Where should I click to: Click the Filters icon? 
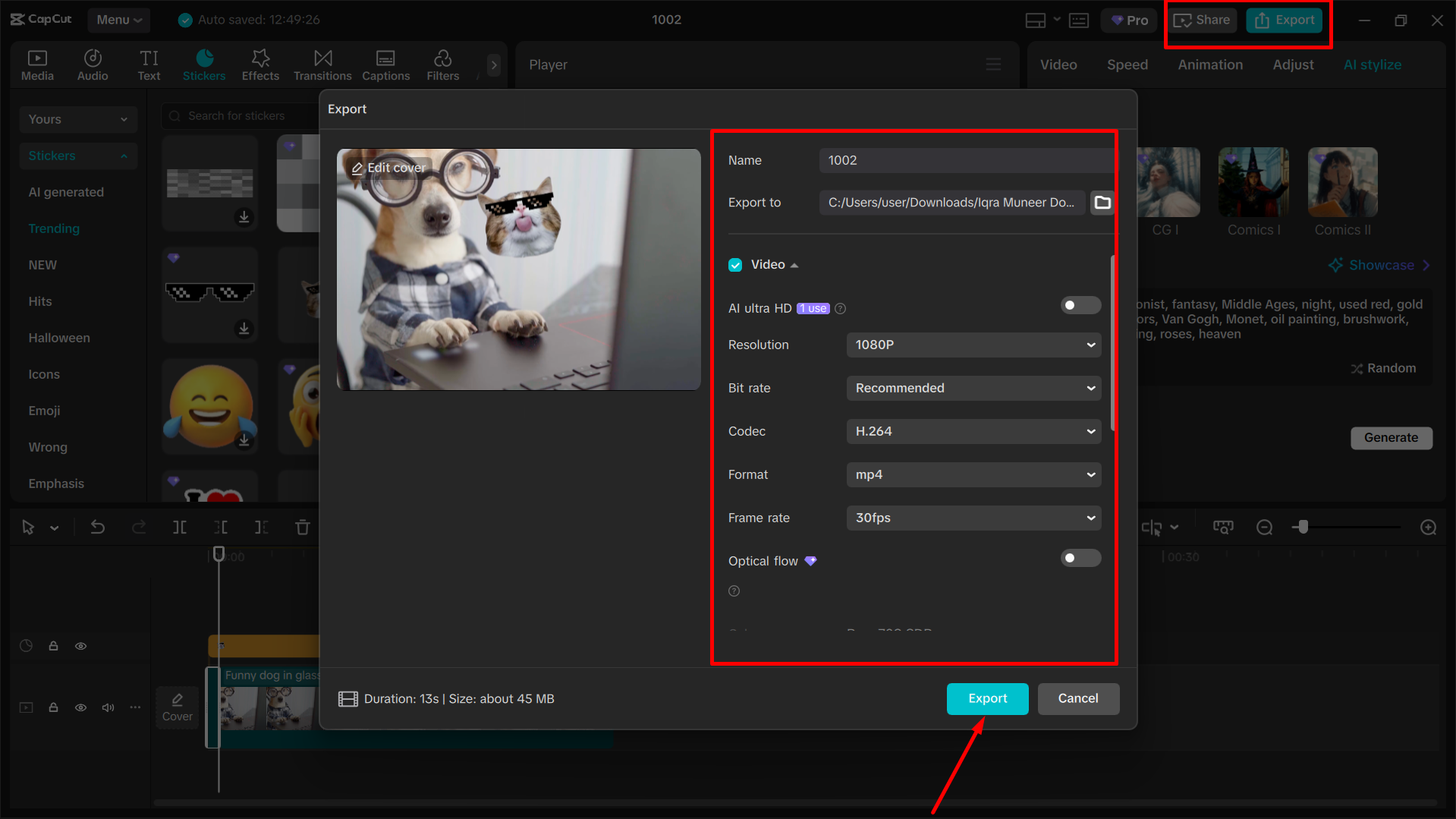point(442,65)
